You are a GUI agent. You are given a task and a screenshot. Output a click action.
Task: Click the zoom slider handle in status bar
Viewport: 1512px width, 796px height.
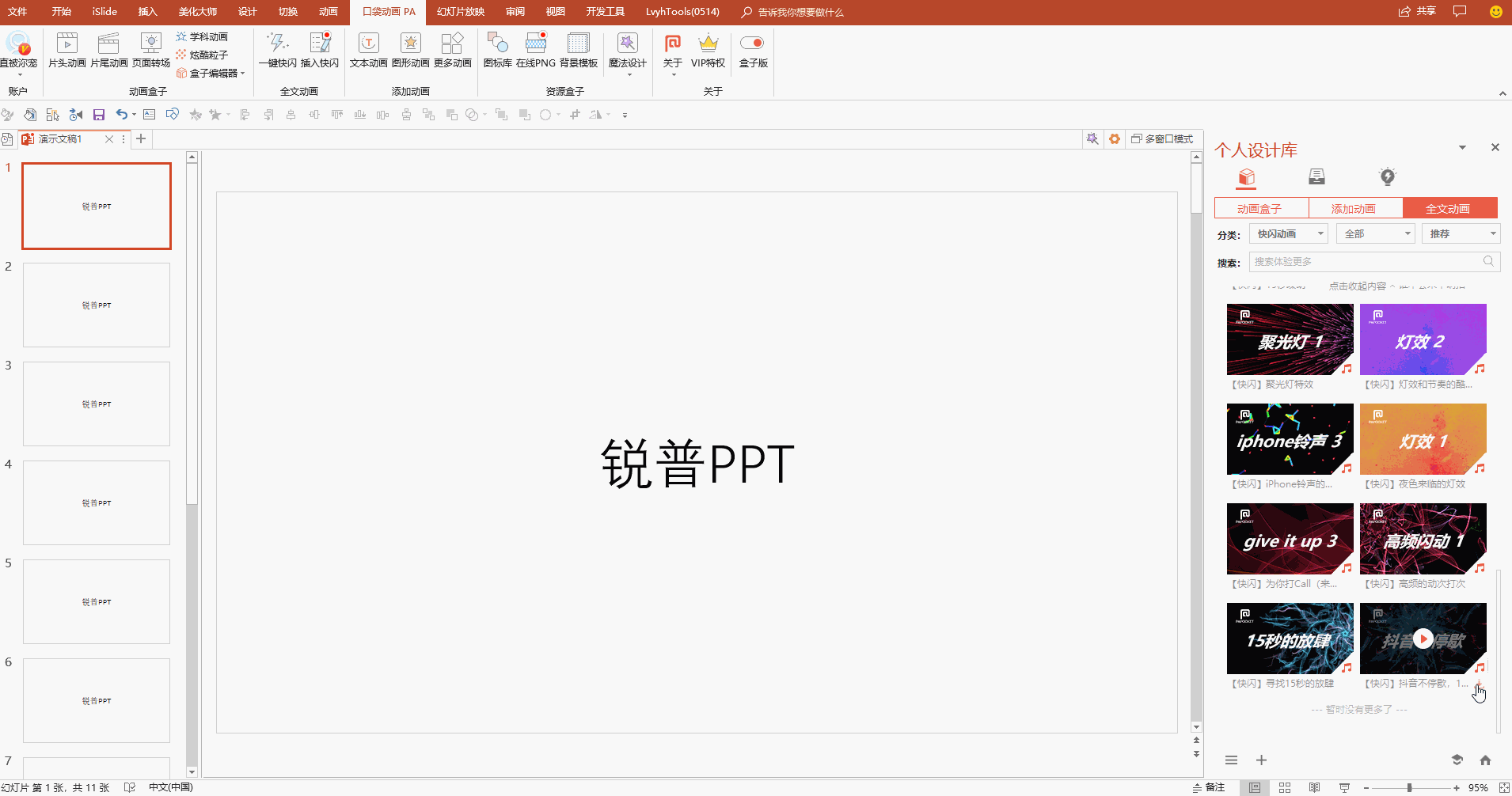click(1409, 788)
